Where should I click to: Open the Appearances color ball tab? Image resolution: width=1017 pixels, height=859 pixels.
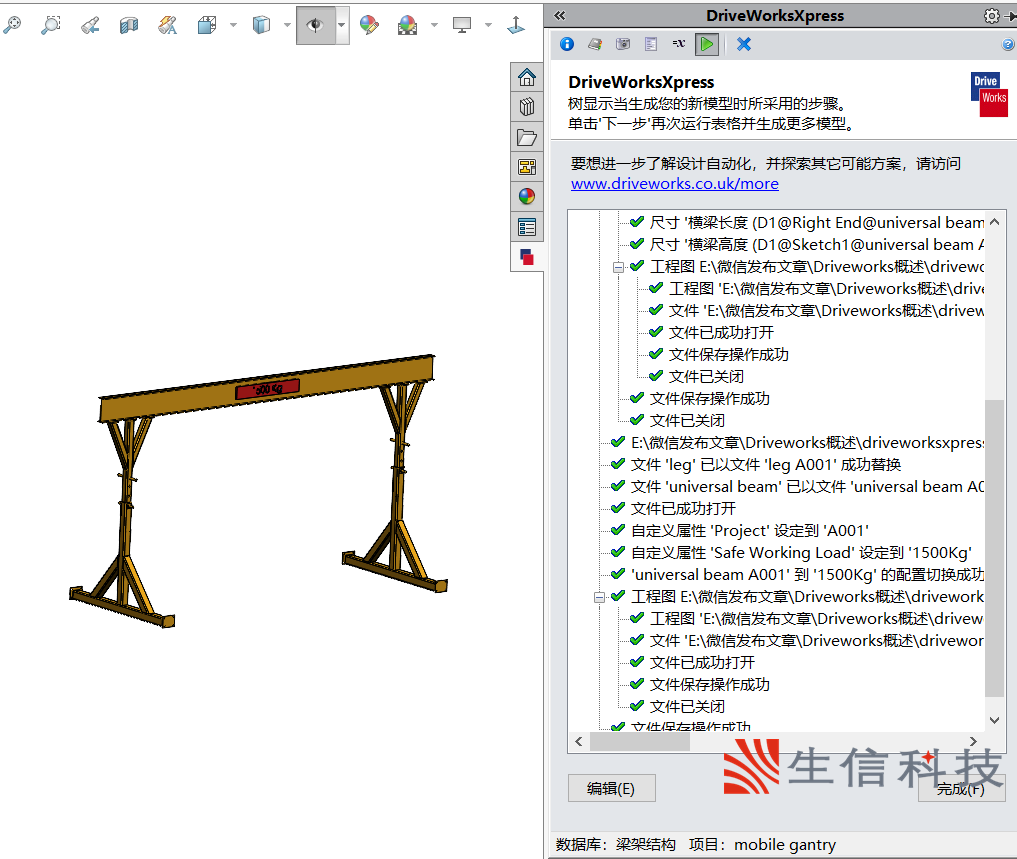[x=527, y=197]
